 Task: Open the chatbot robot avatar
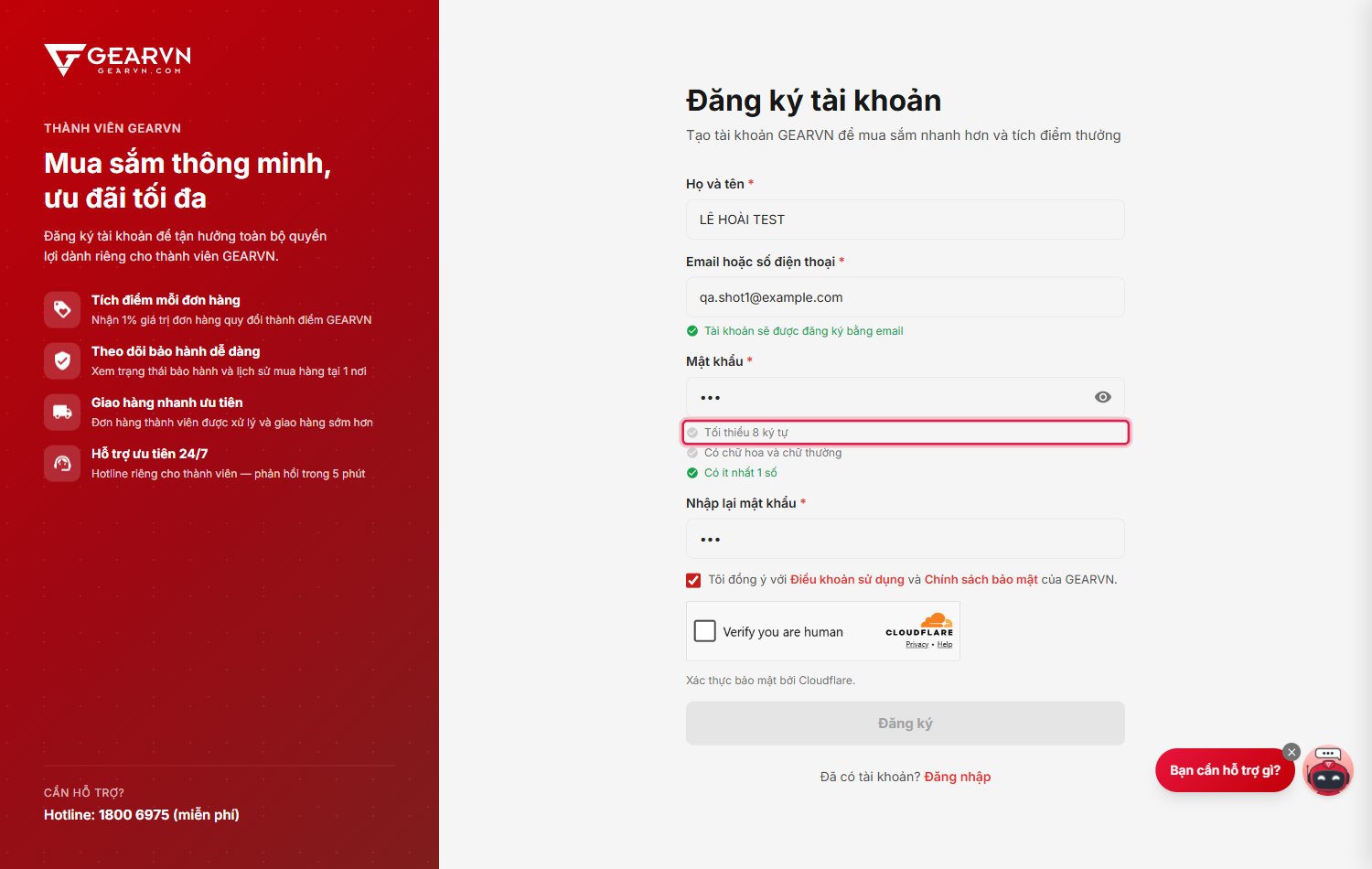click(1328, 770)
